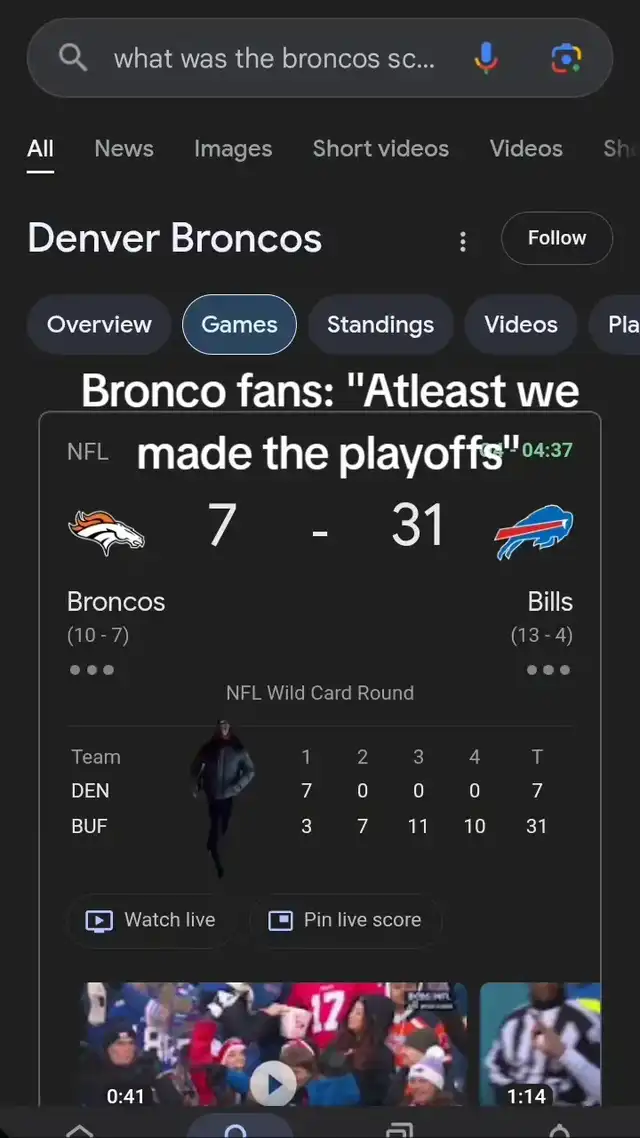Switch to the News tab
Viewport: 640px width, 1138px height.
[124, 149]
